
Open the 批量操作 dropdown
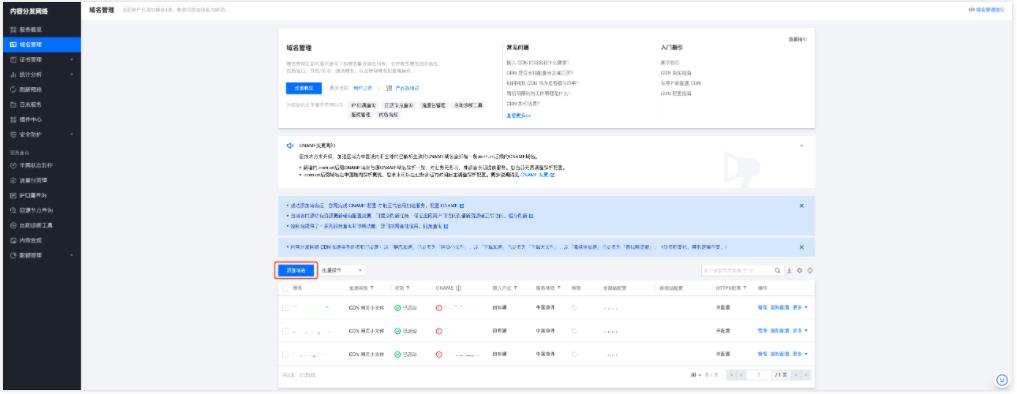click(x=342, y=270)
